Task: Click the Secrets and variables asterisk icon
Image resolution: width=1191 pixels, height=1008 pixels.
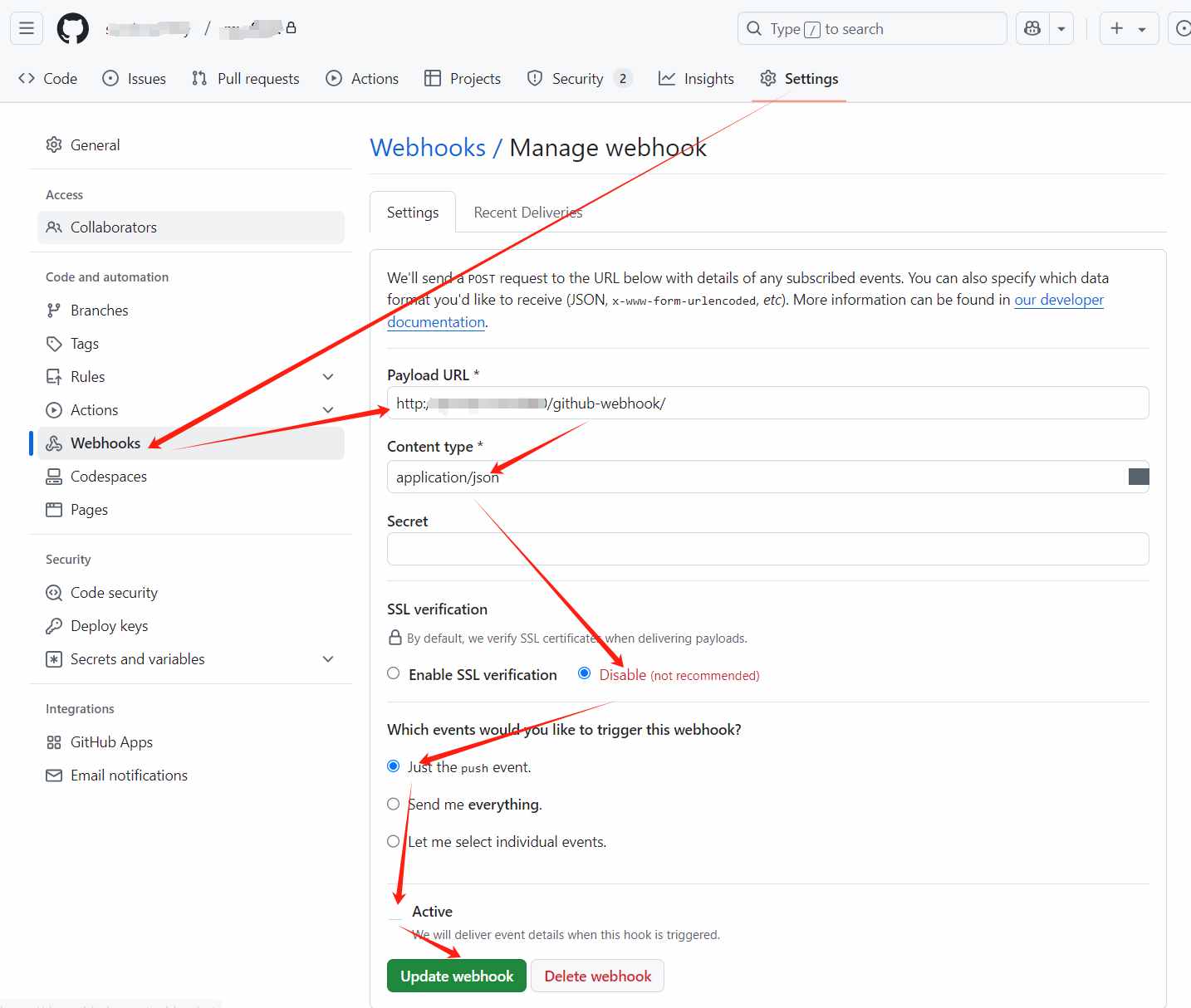Action: [54, 659]
